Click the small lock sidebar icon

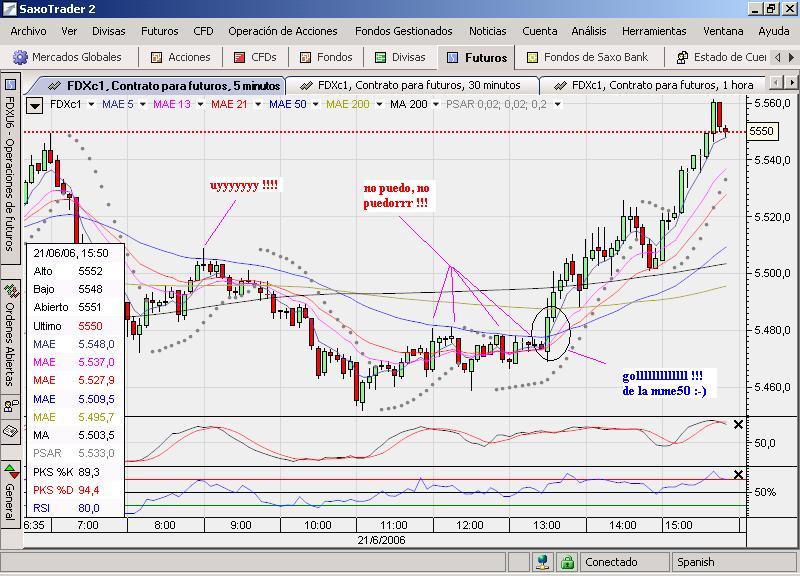11,406
